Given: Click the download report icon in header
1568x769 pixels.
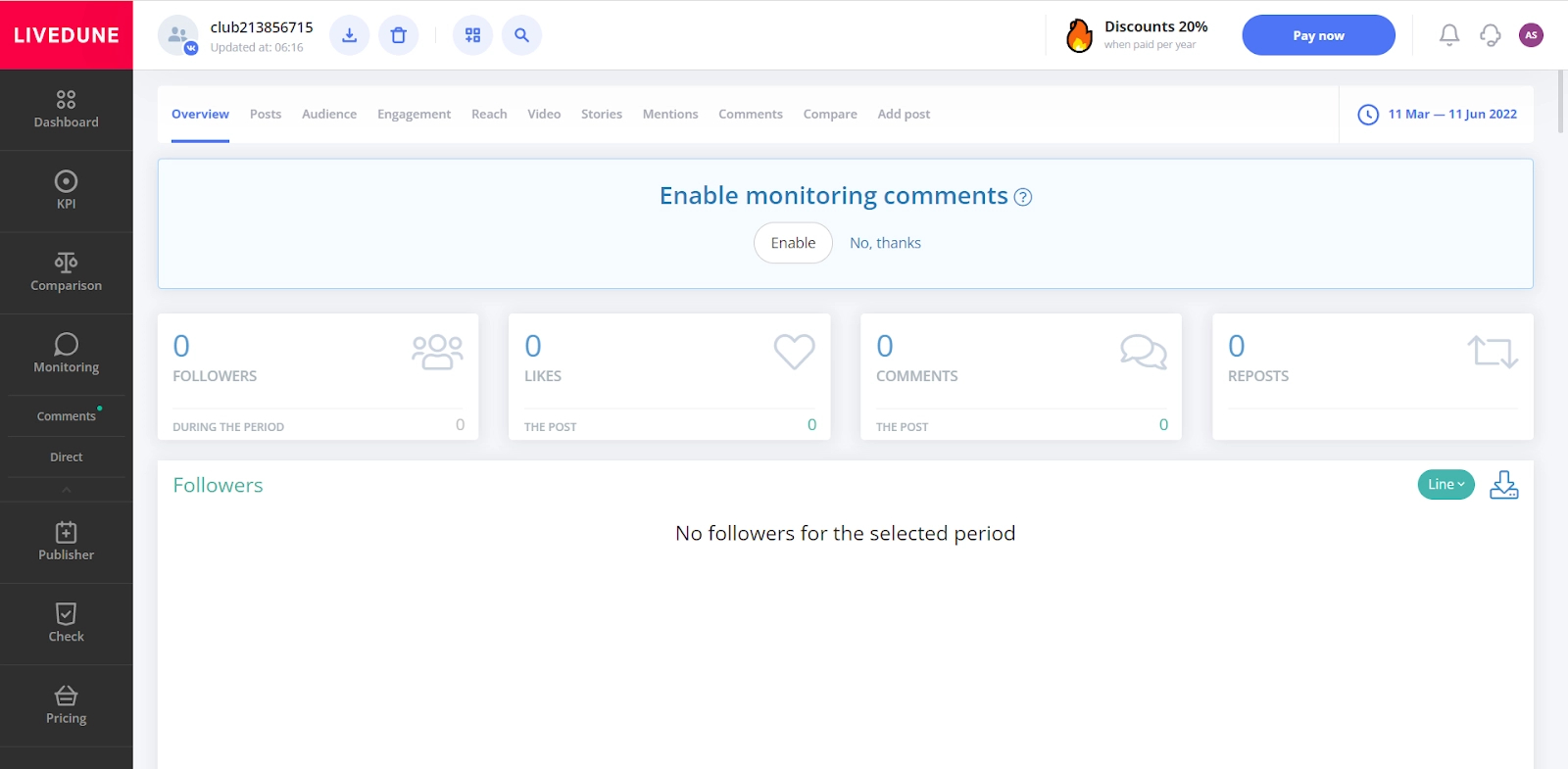Looking at the screenshot, I should click(349, 35).
